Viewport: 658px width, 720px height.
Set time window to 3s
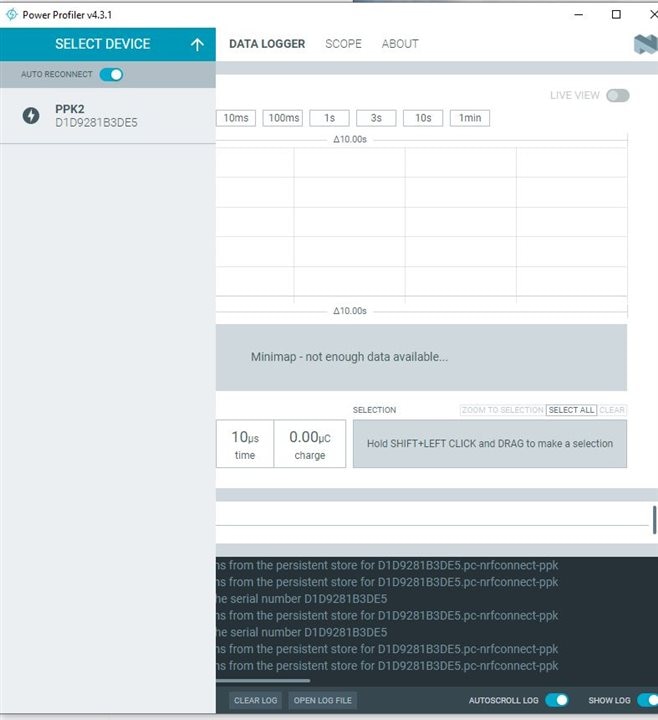point(376,118)
